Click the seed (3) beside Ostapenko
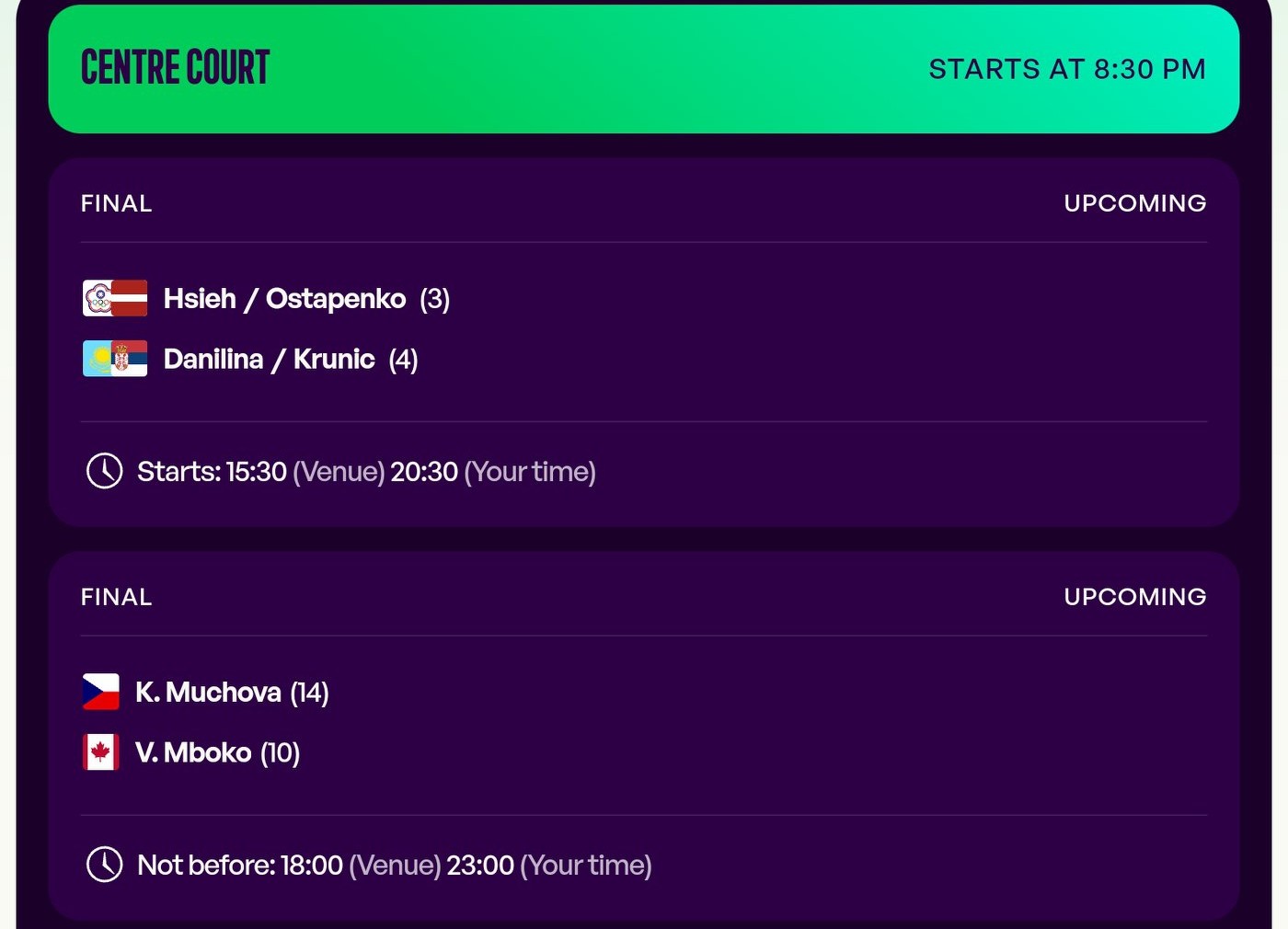Viewport: 1288px width, 929px height. [434, 299]
